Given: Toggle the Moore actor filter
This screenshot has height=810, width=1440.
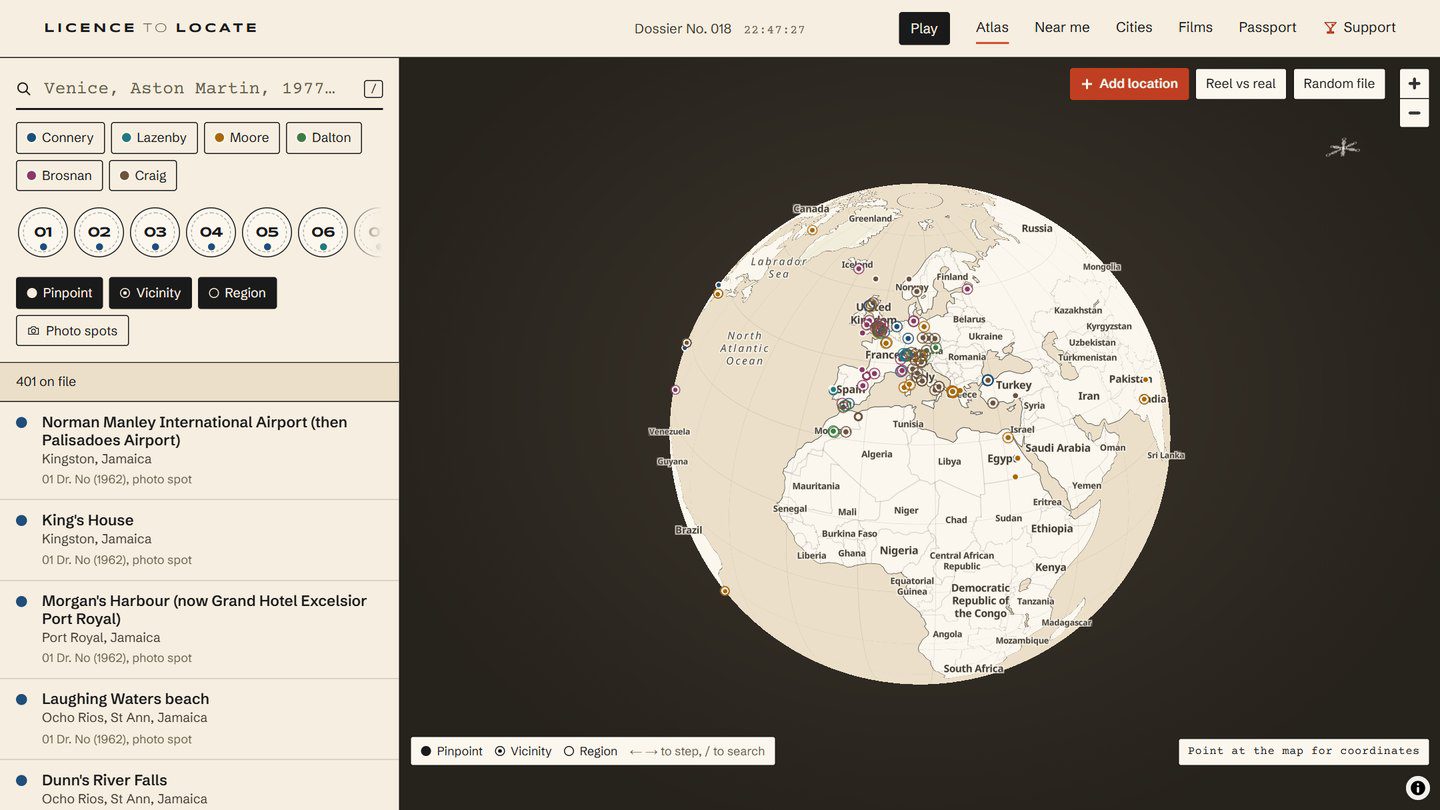Looking at the screenshot, I should (x=242, y=138).
